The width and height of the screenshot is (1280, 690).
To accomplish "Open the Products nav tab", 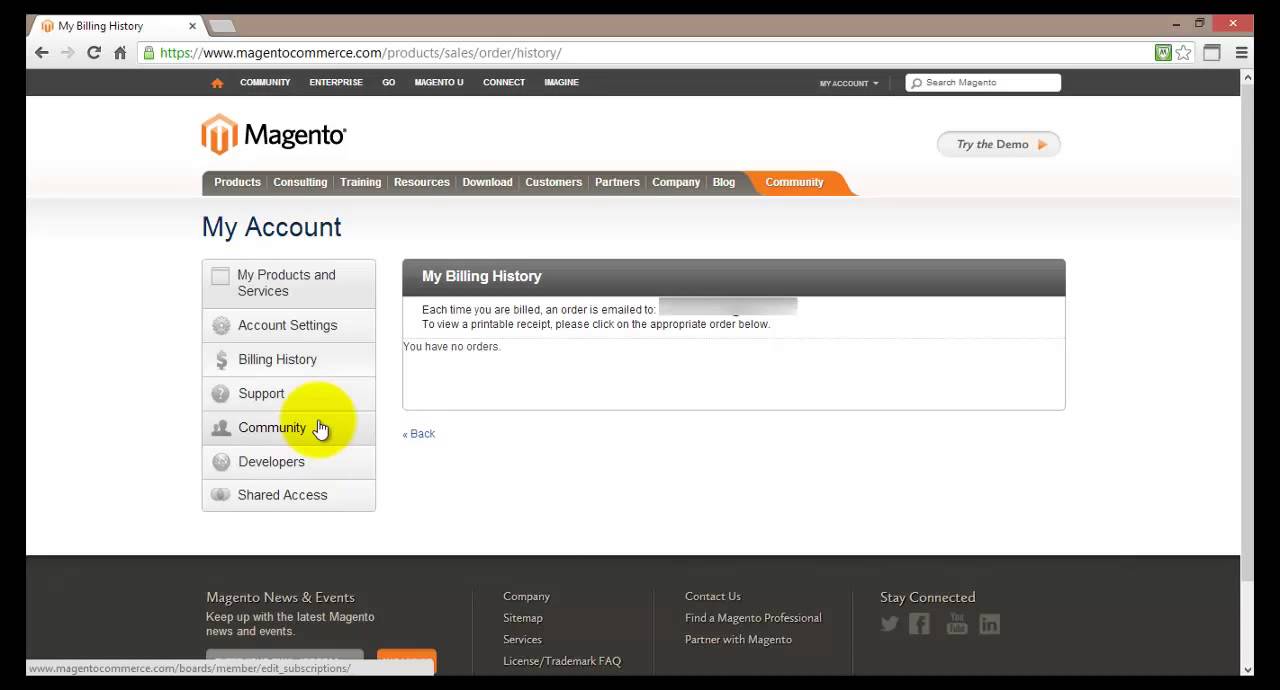I will 237,182.
